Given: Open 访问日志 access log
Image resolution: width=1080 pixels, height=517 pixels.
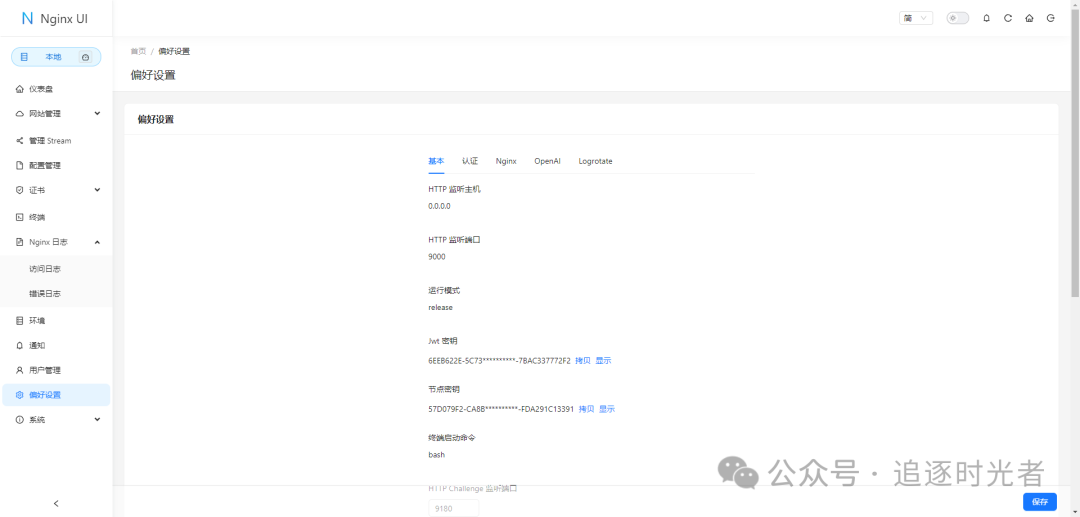Looking at the screenshot, I should pos(56,268).
